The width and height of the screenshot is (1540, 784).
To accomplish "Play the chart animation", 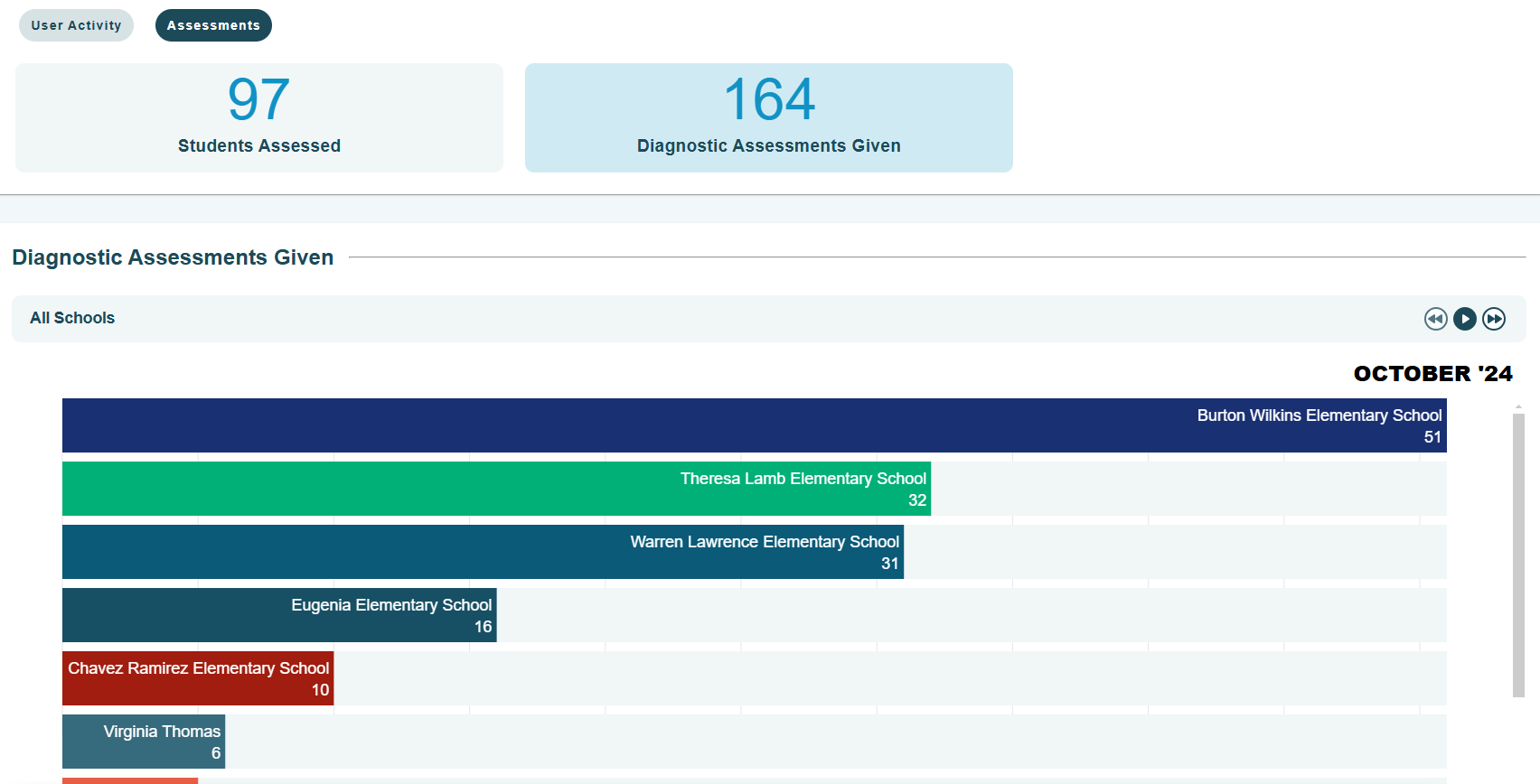I will pyautogui.click(x=1465, y=319).
